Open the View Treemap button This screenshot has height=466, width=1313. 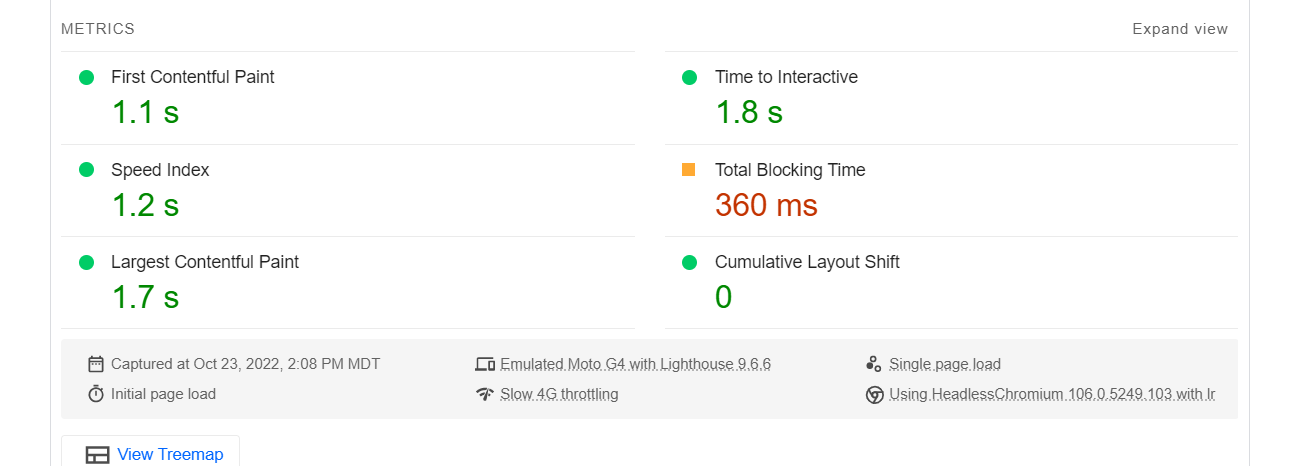tap(150, 453)
